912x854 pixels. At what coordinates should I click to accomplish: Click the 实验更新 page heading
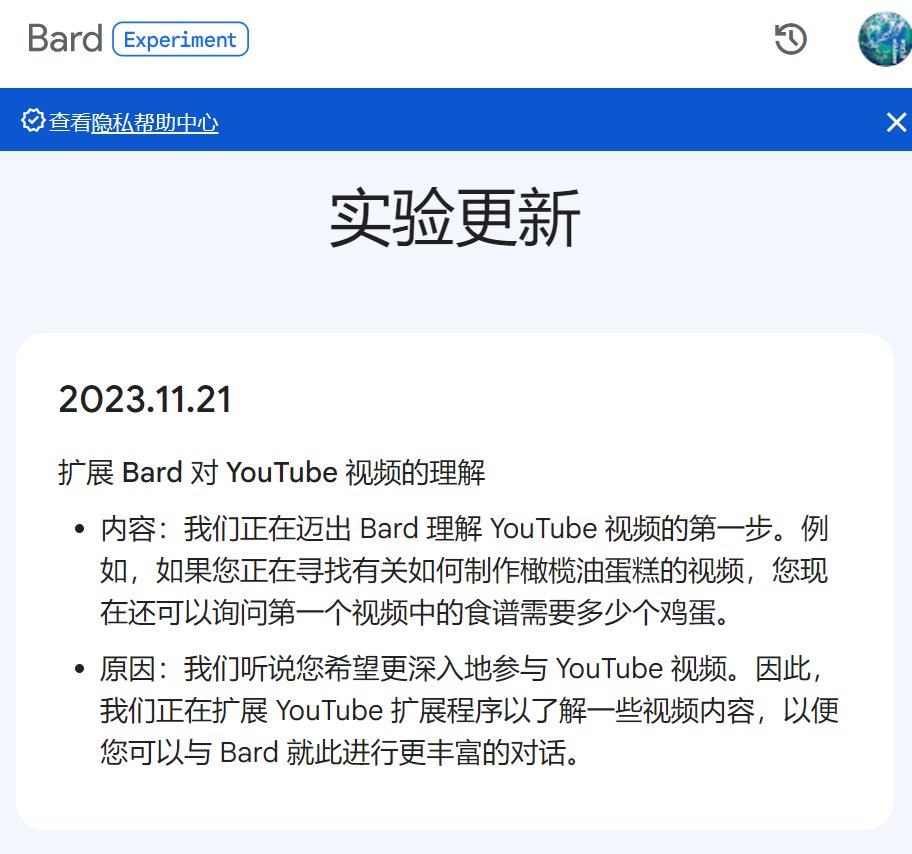pos(455,219)
